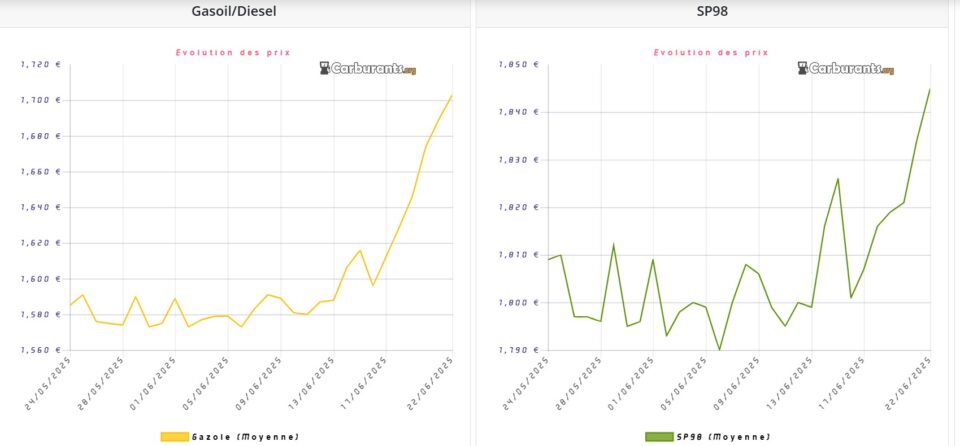Click the 1,700 € label on the diesel axis
The image size is (960, 446).
click(x=41, y=100)
